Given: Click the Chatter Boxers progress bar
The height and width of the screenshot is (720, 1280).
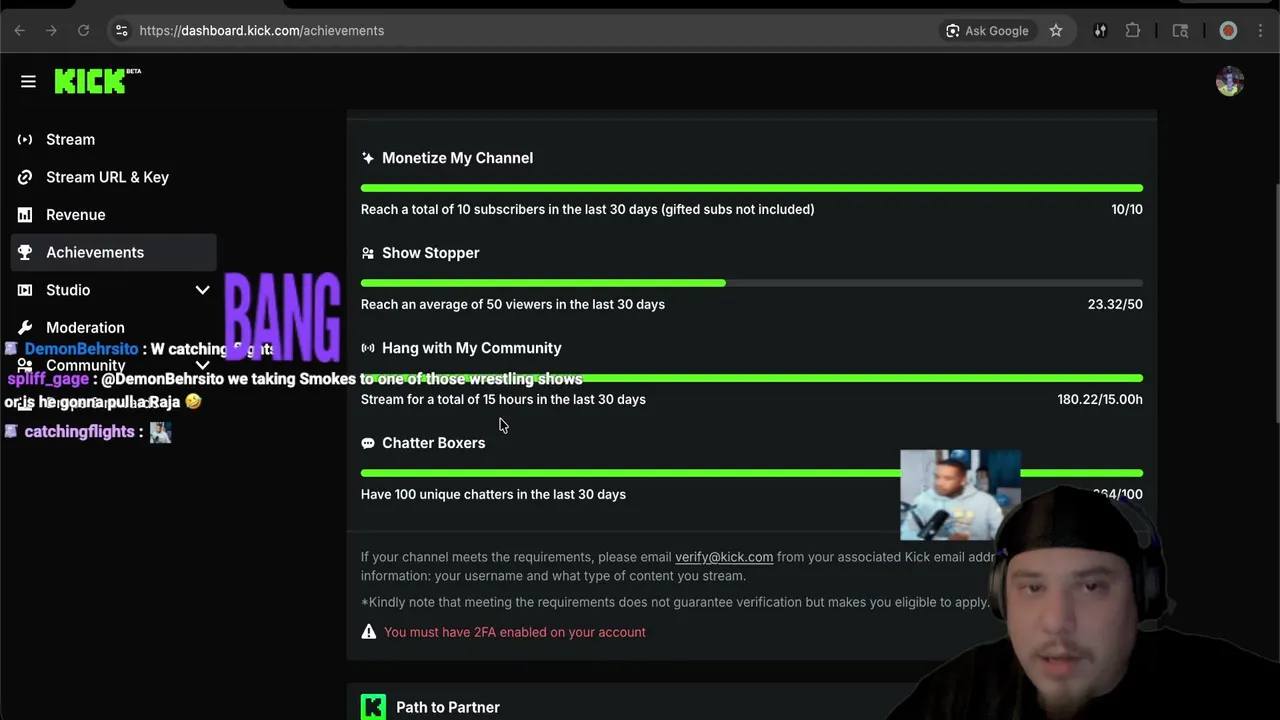Looking at the screenshot, I should click(x=752, y=473).
